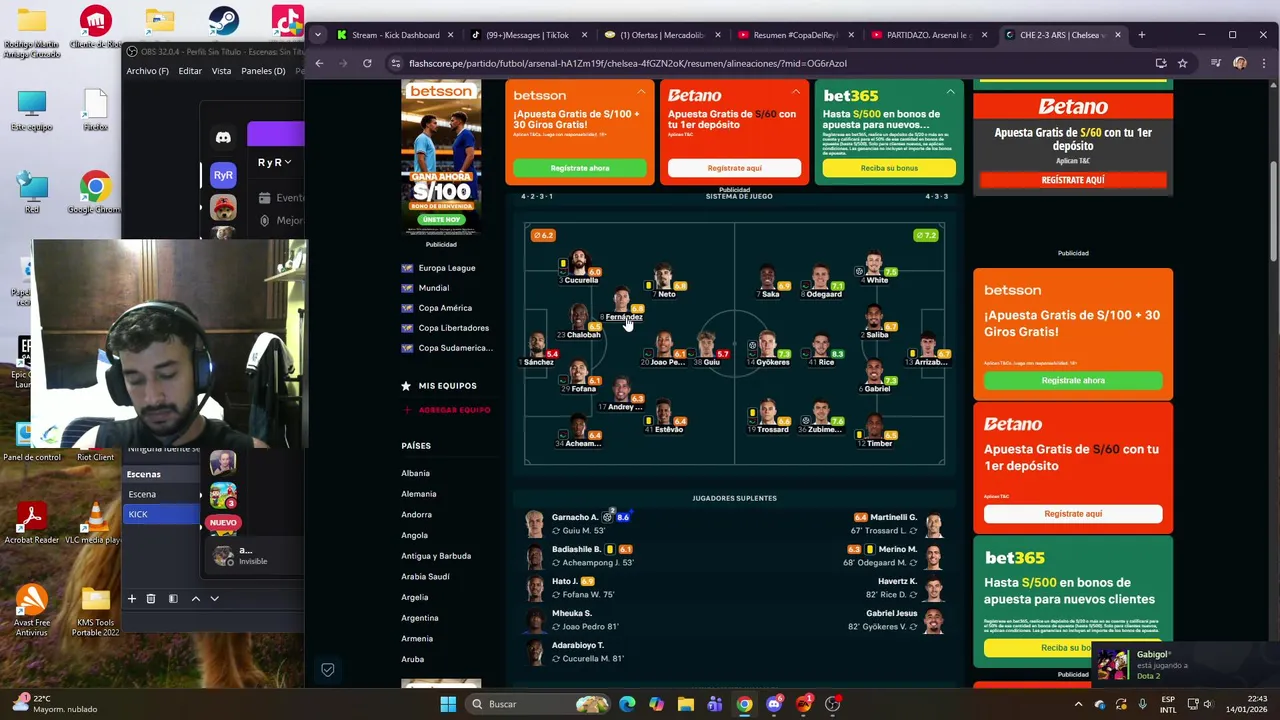Switch to the Messages TikTok tab
The height and width of the screenshot is (720, 1280).
pyautogui.click(x=528, y=35)
